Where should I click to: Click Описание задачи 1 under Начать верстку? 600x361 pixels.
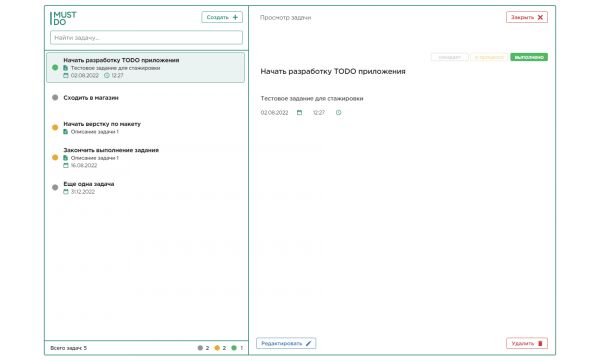click(x=95, y=132)
